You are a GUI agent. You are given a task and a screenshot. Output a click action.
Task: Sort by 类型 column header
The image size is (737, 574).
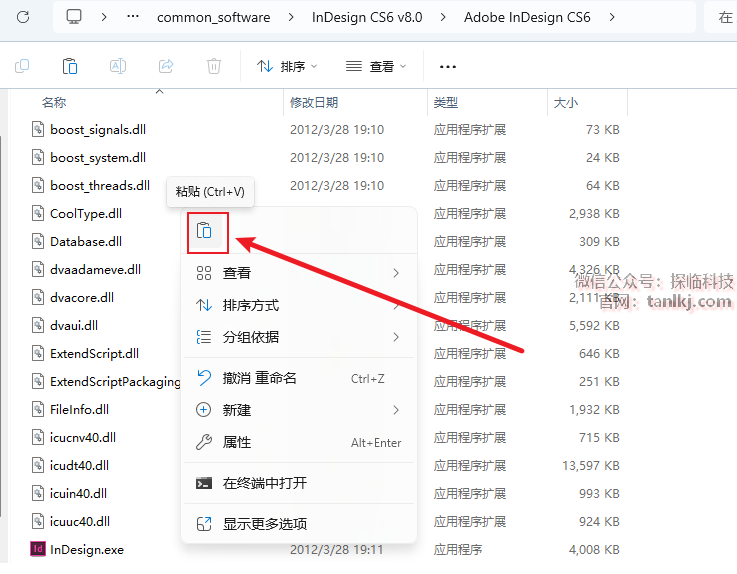(x=446, y=102)
